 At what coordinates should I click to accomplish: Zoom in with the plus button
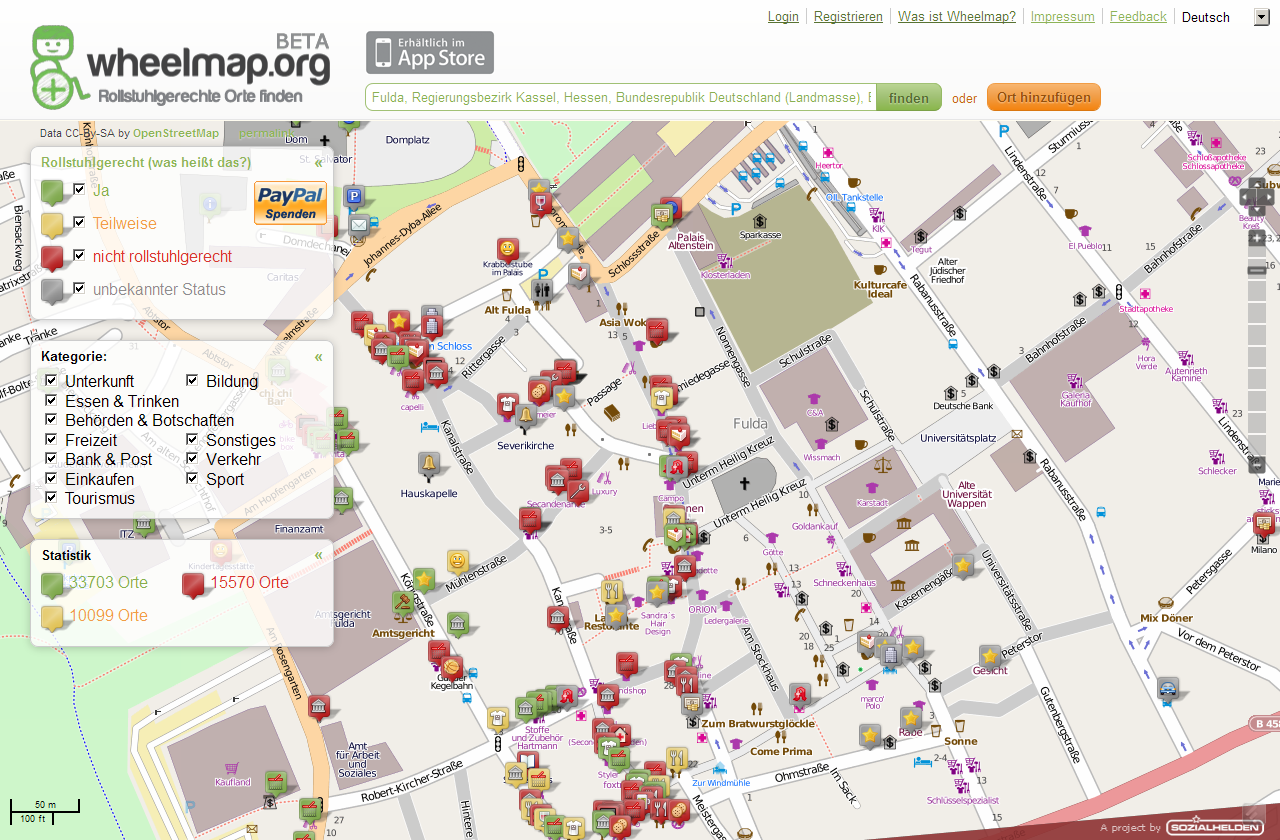(x=1257, y=238)
